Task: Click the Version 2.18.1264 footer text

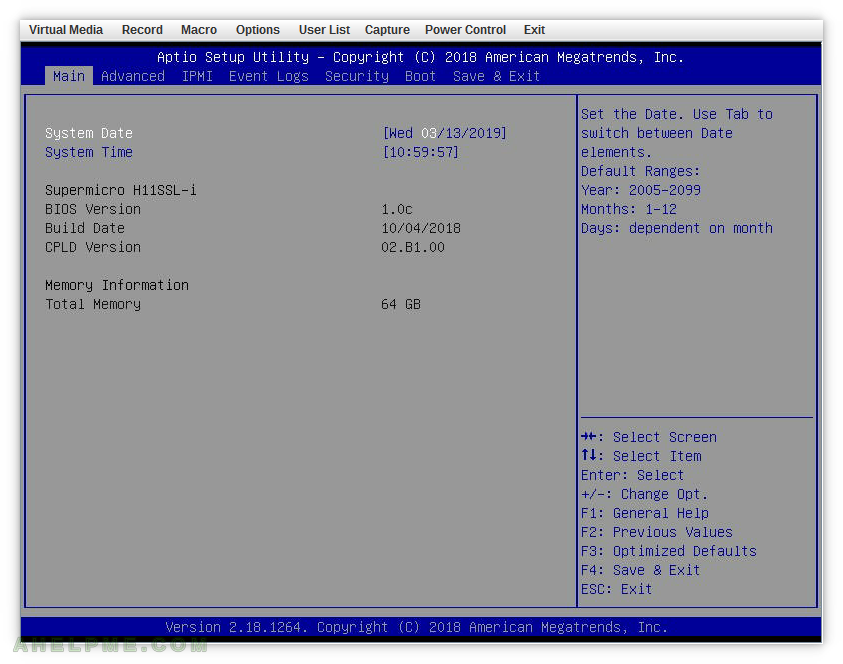Action: click(x=417, y=627)
